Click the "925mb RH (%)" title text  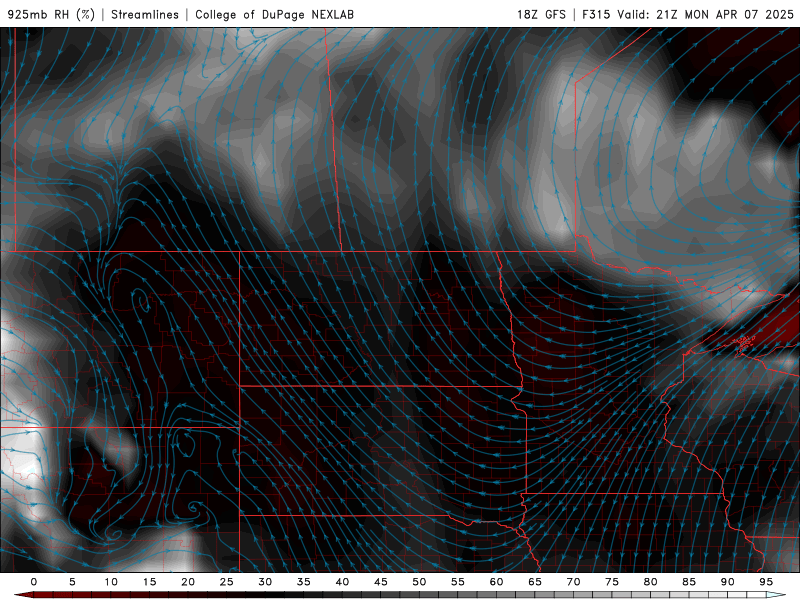pyautogui.click(x=52, y=14)
